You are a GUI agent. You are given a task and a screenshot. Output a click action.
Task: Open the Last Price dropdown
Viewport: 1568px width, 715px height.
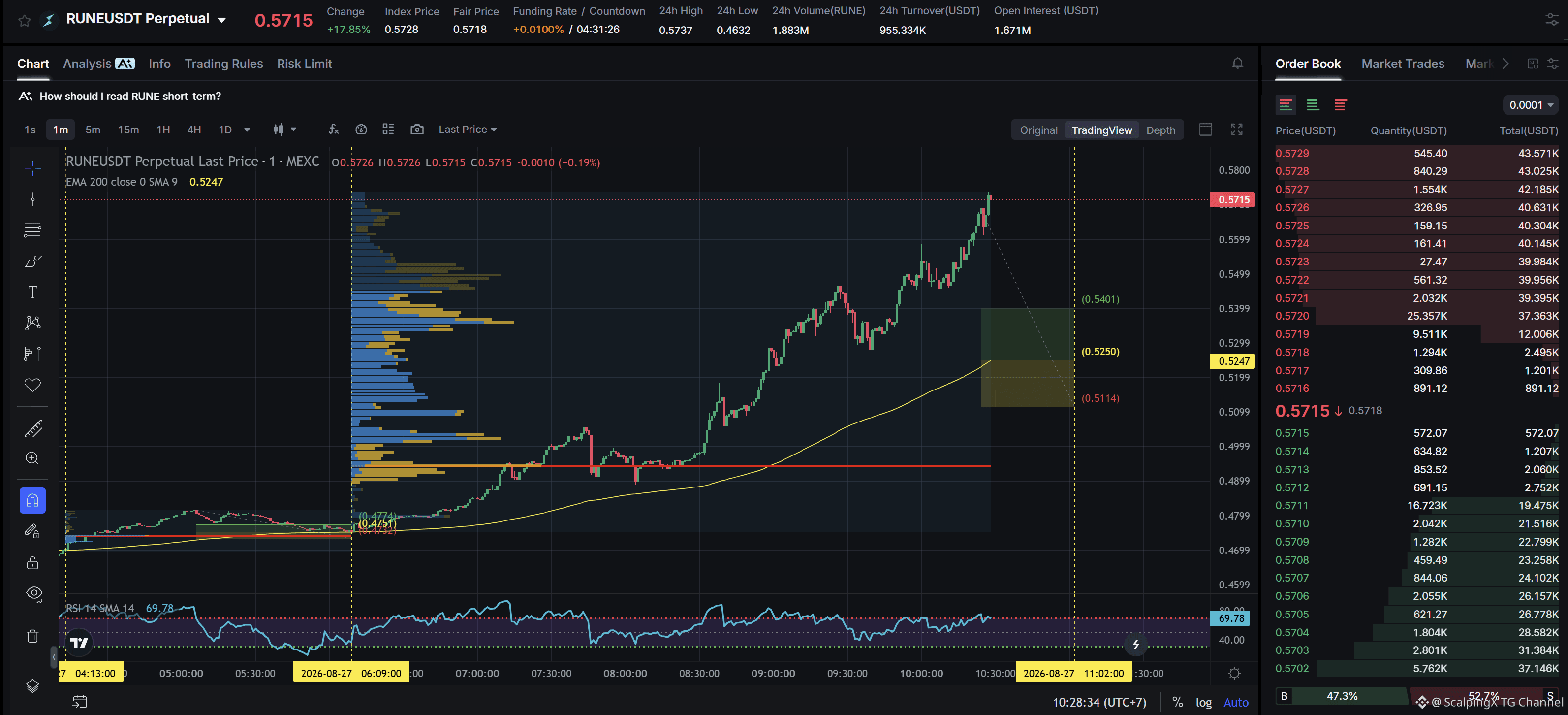pos(468,129)
